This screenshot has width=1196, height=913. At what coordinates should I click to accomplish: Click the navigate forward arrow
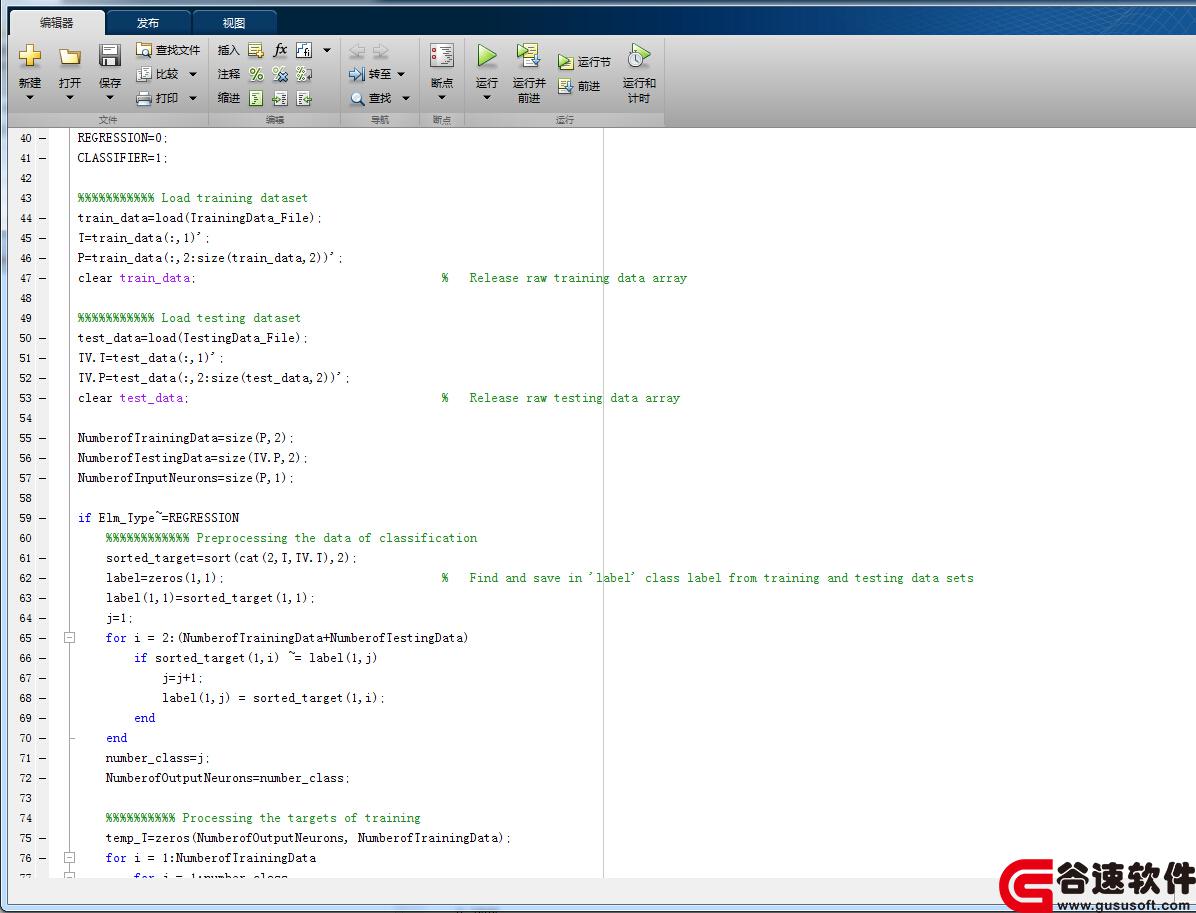380,51
